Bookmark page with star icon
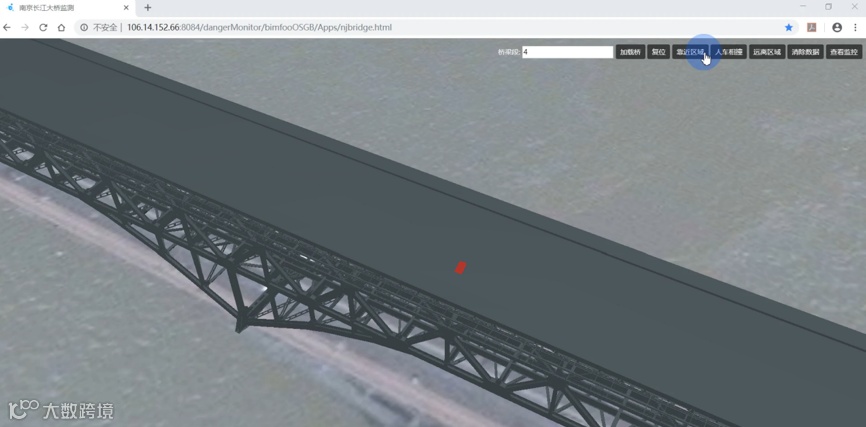 point(789,27)
